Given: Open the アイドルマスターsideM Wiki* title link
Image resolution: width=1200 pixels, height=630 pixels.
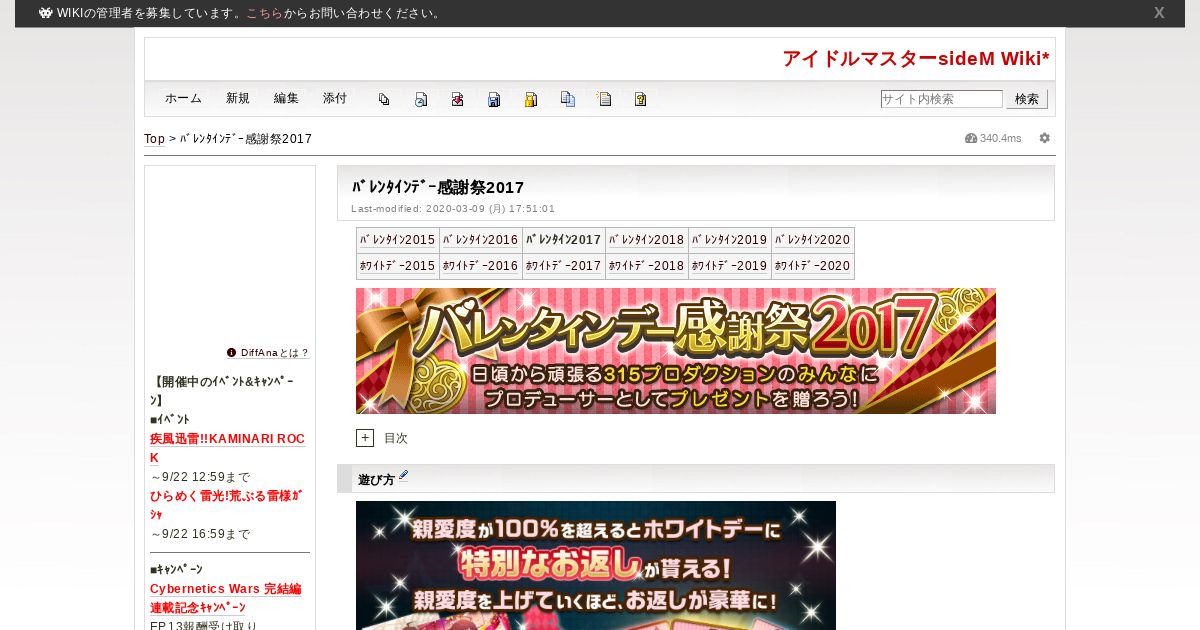Looking at the screenshot, I should (916, 59).
